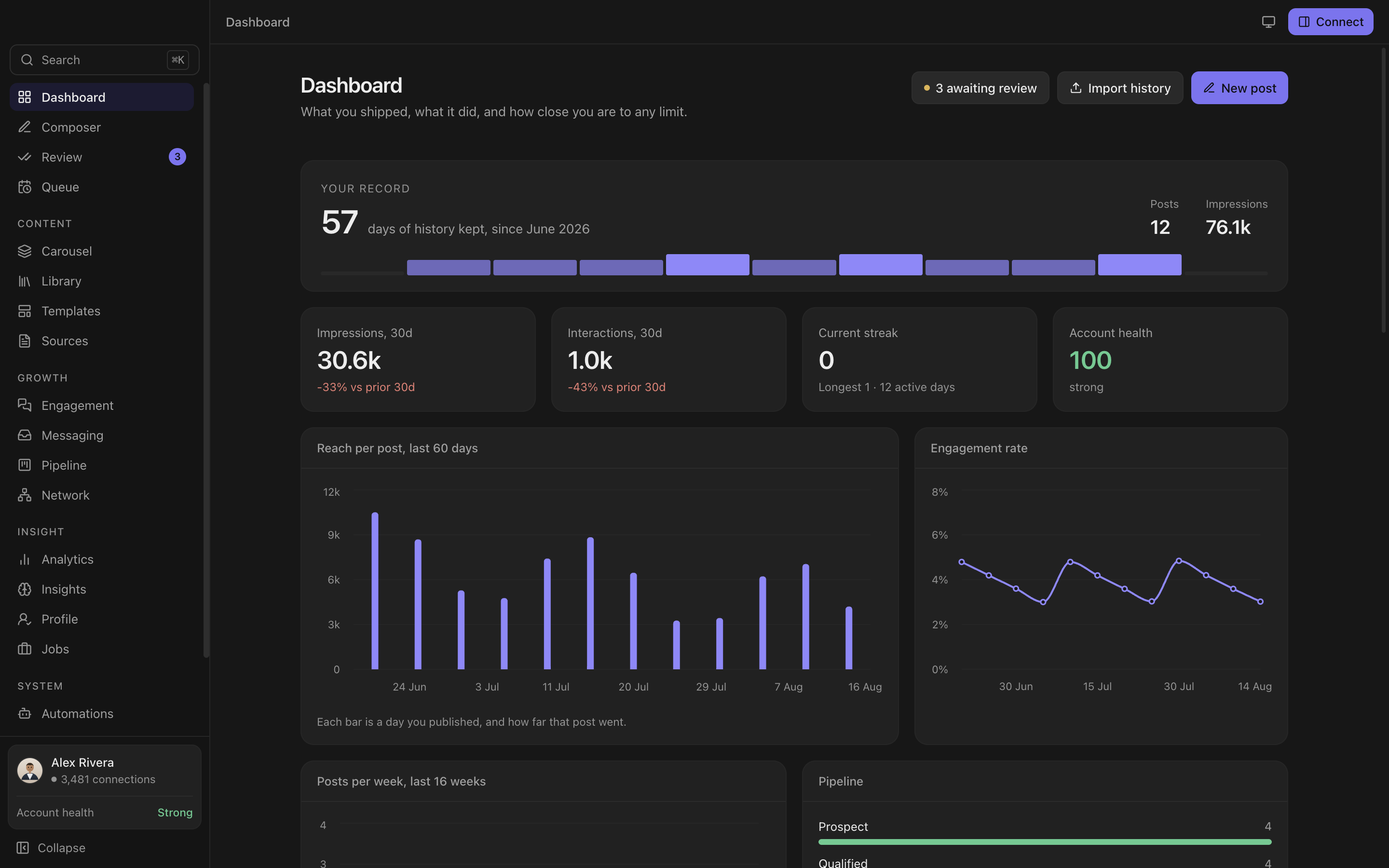Click the '-33% vs prior 30d' text
This screenshot has width=1389, height=868.
coord(366,387)
